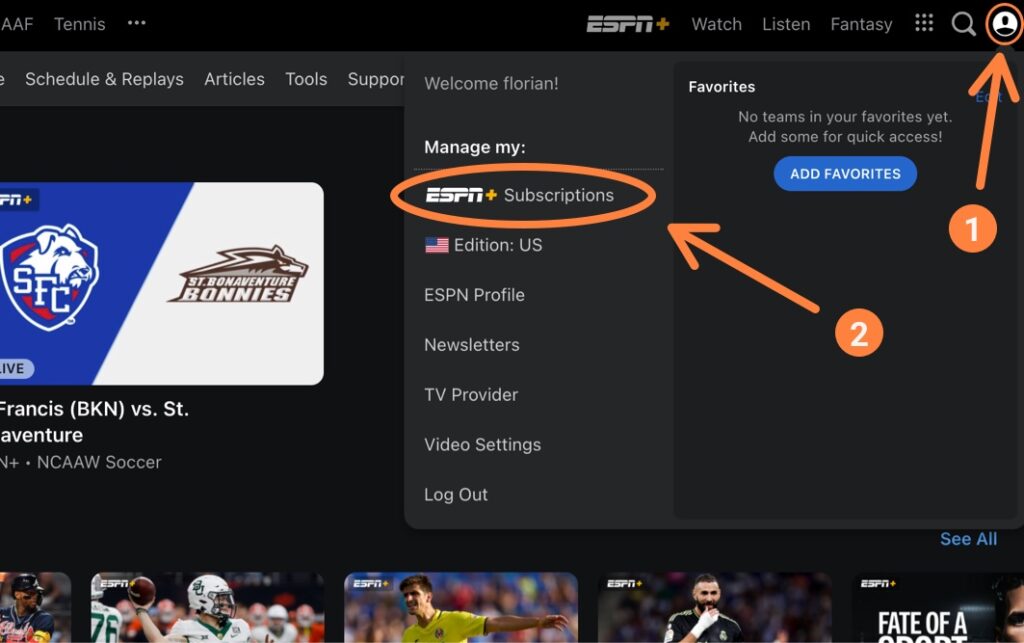
Task: Open the baseball player thumbnail
Action: pyautogui.click(x=35, y=608)
